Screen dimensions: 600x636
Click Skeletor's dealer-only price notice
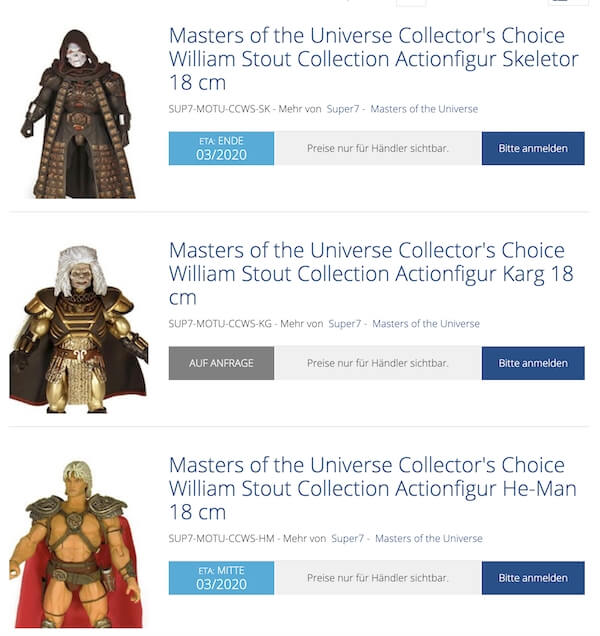[x=378, y=148]
